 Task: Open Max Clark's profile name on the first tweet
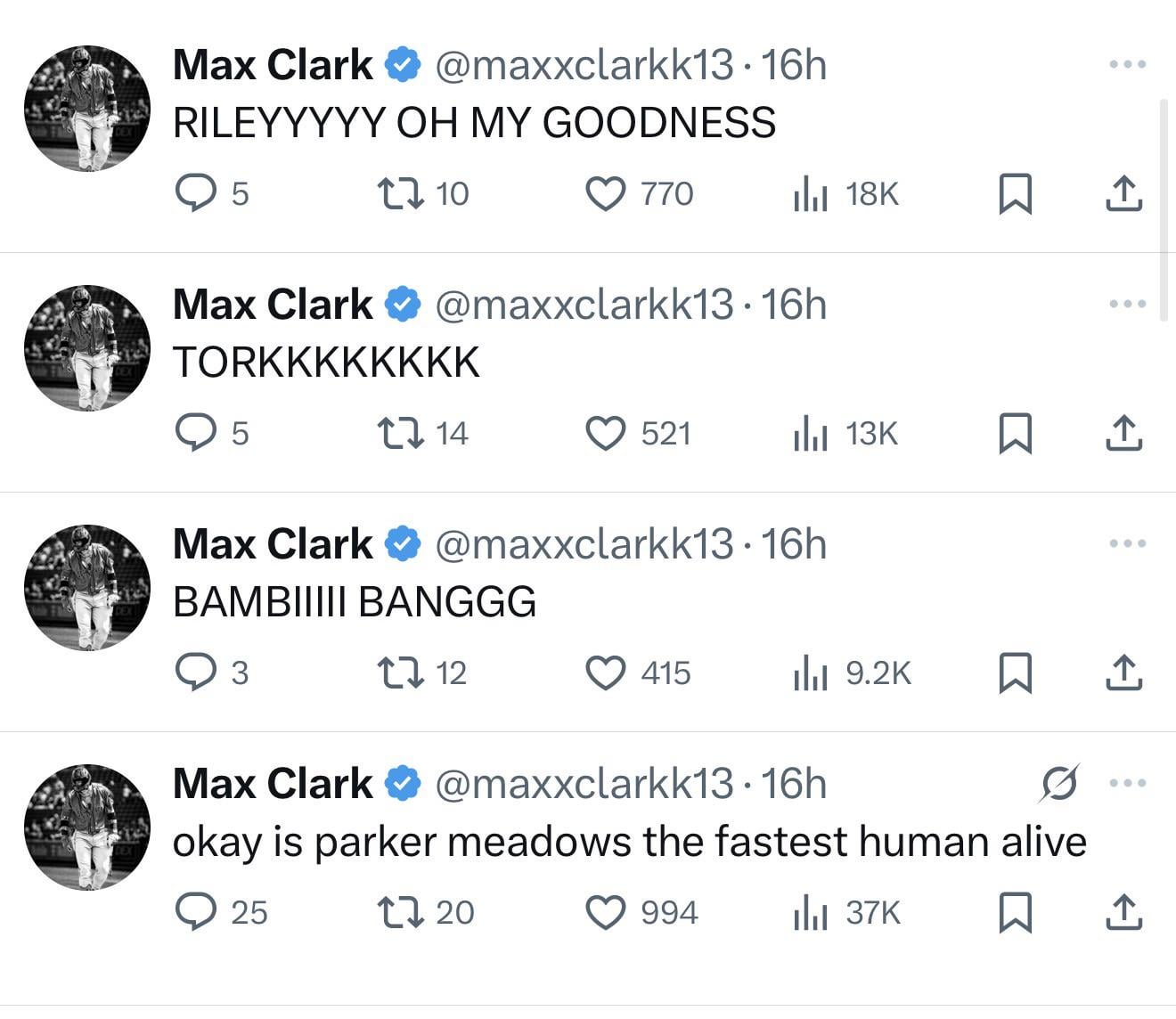273,65
